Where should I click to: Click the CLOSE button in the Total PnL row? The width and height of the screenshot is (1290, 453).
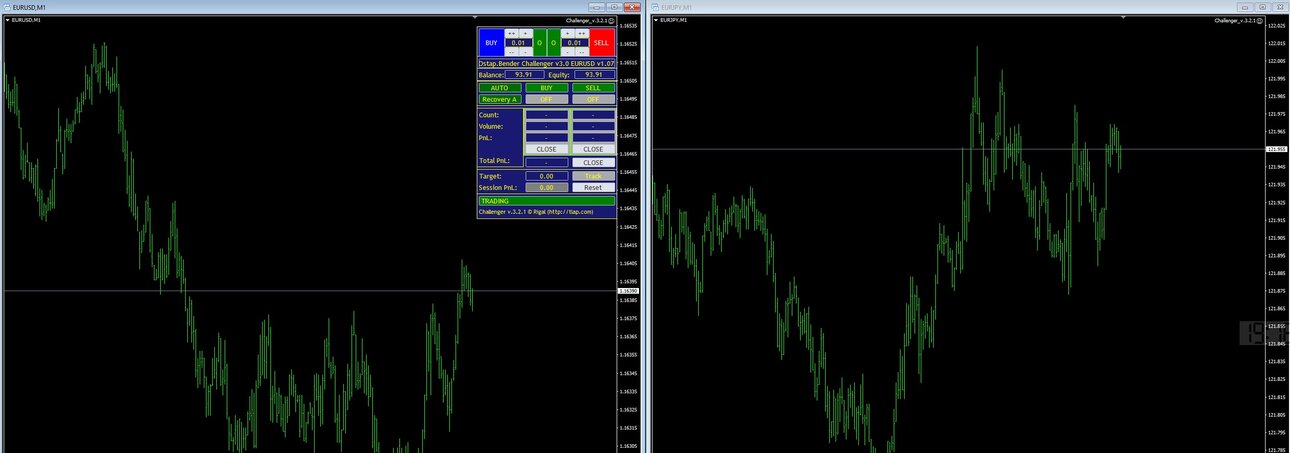[593, 162]
